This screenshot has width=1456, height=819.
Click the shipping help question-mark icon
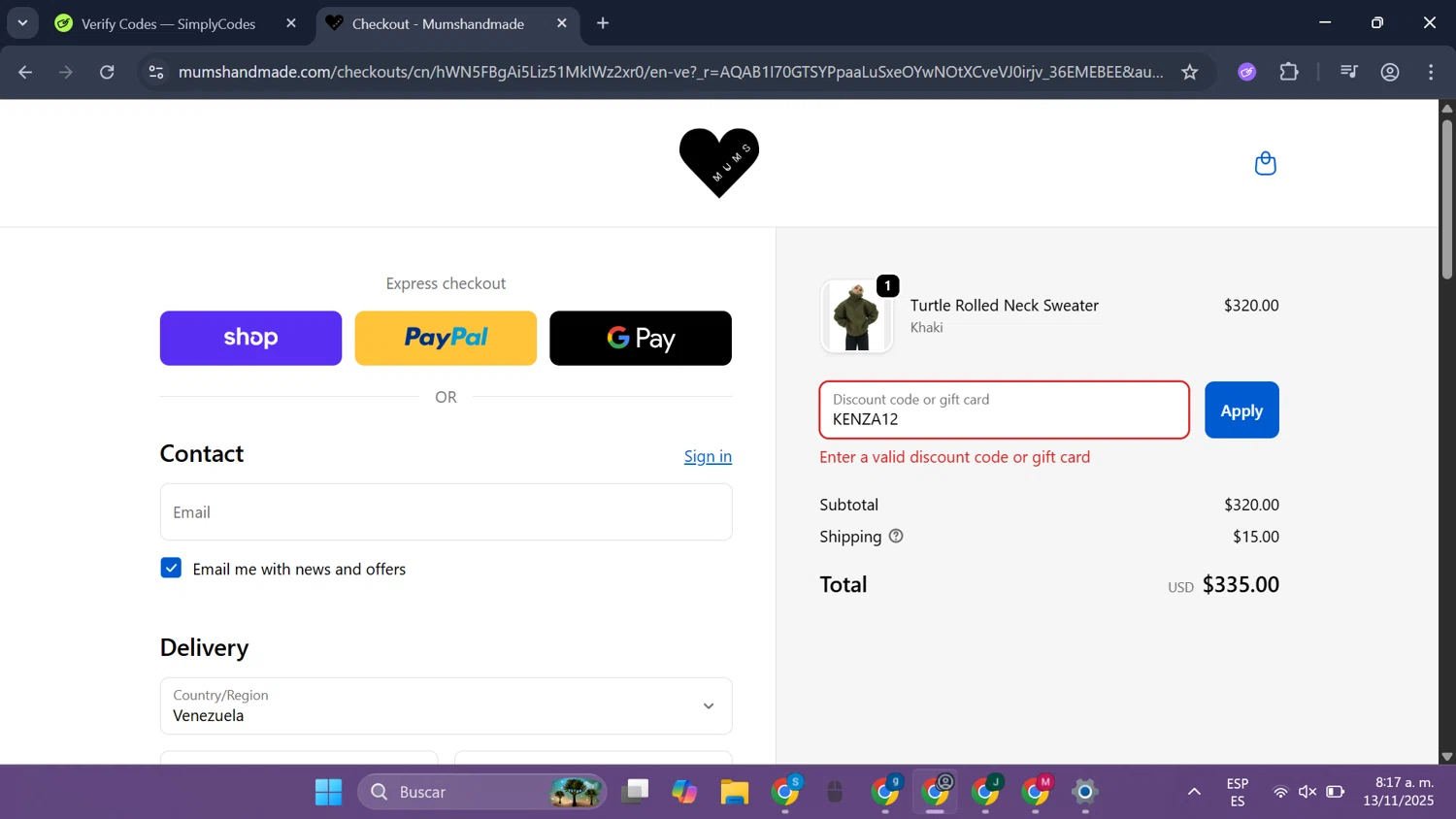tap(896, 536)
